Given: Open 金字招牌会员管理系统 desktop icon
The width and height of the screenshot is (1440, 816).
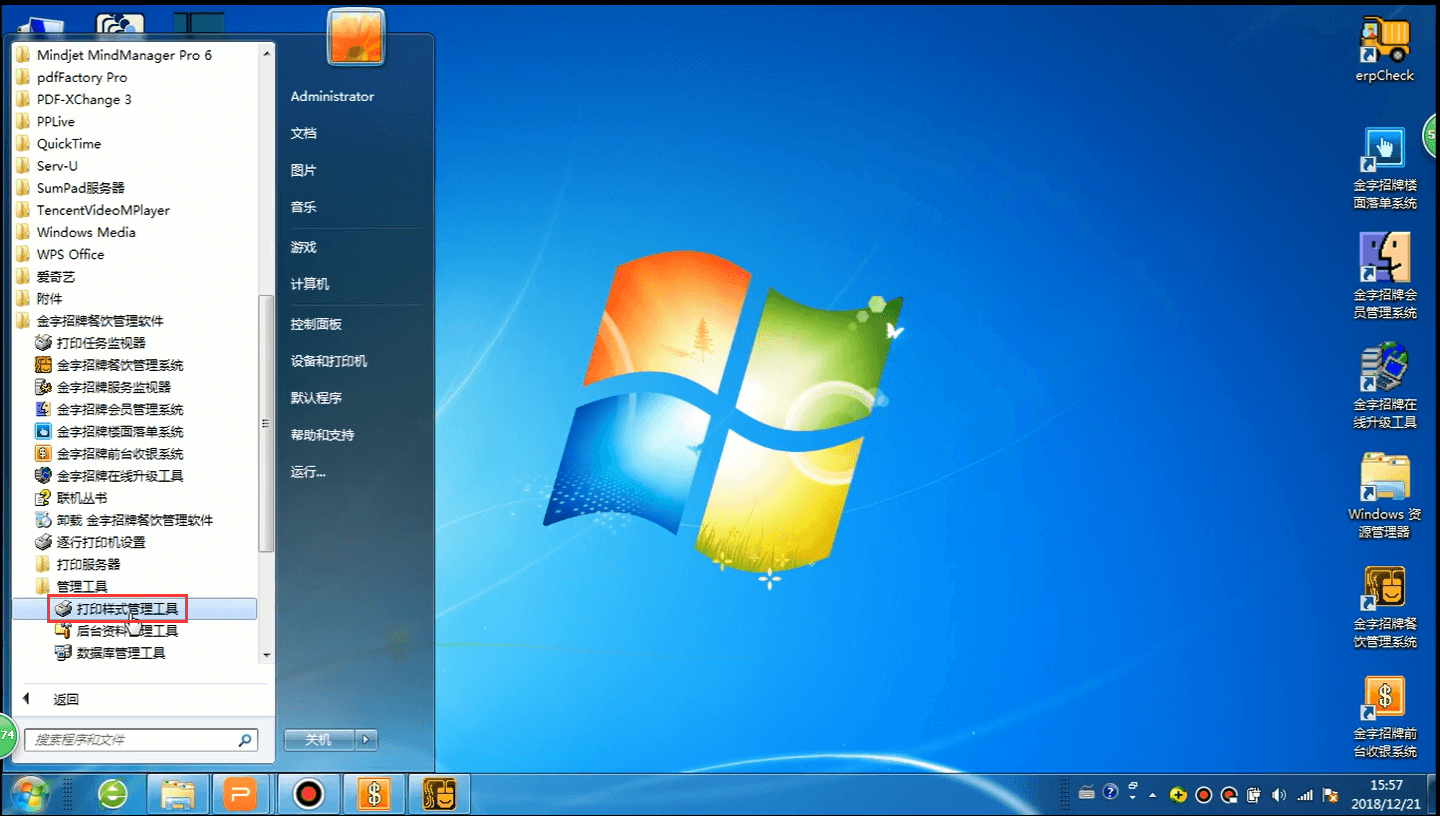Looking at the screenshot, I should point(1385,276).
